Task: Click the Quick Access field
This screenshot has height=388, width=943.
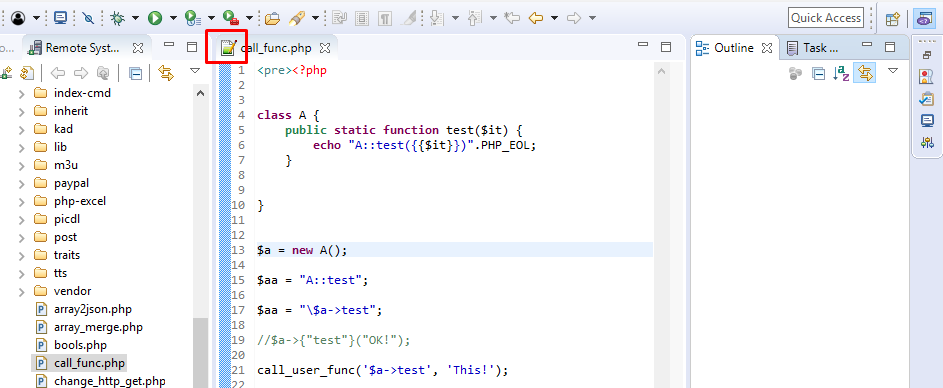Action: [826, 18]
